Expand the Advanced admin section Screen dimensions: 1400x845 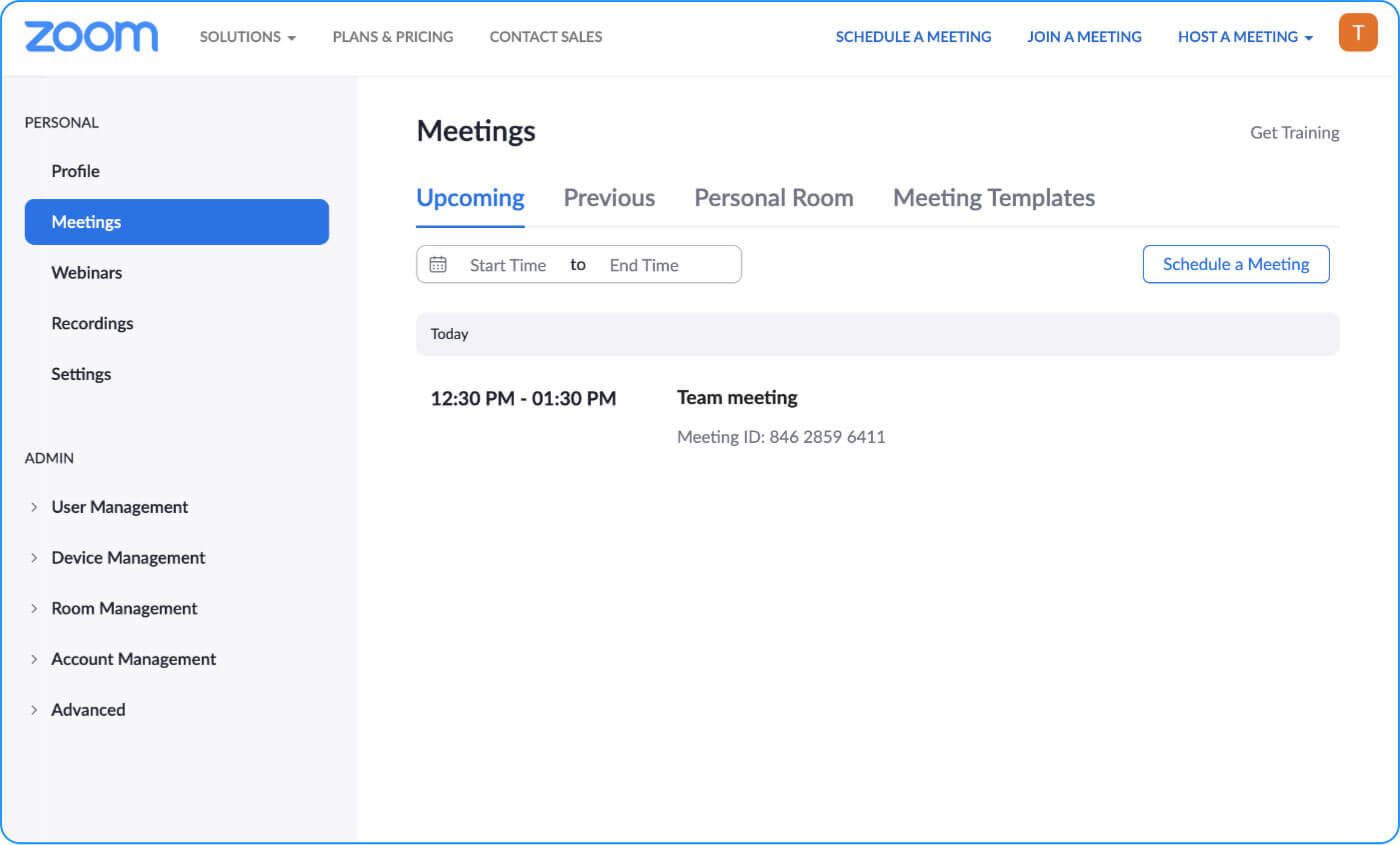tap(88, 710)
